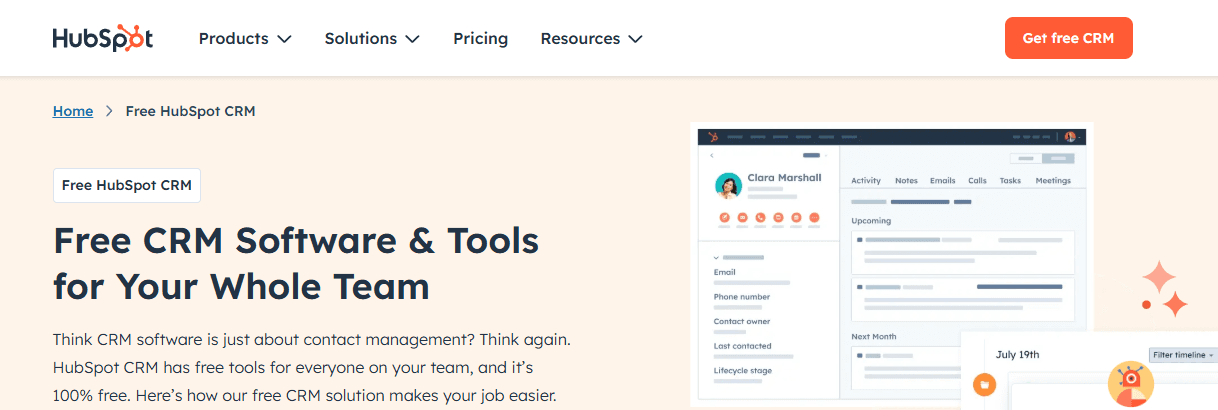Click the Free HubSpot CRM badge label
The image size is (1218, 410).
click(x=127, y=185)
